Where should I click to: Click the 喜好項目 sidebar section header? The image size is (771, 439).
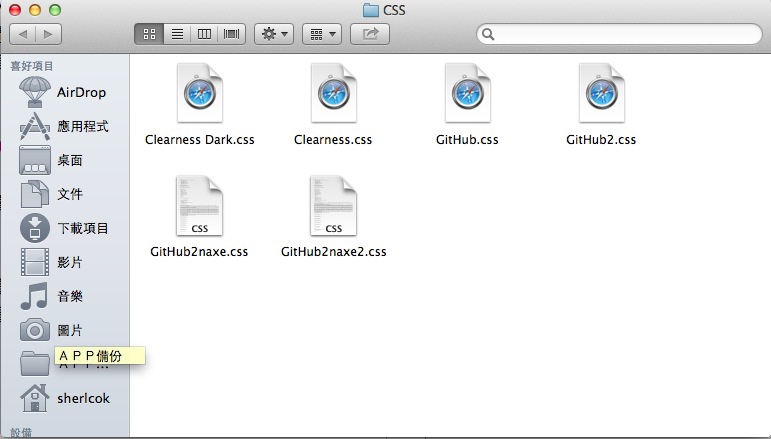click(x=31, y=66)
